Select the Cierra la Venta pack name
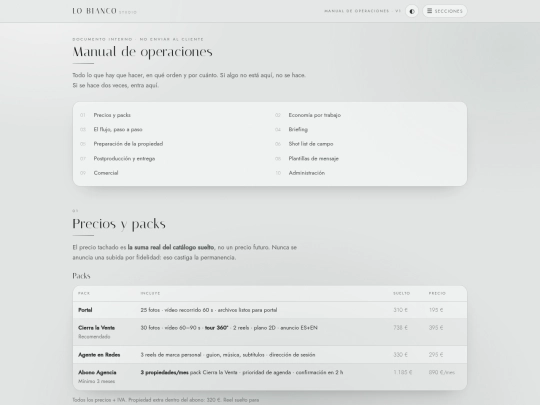Viewport: 540px width, 405px height. (96, 328)
